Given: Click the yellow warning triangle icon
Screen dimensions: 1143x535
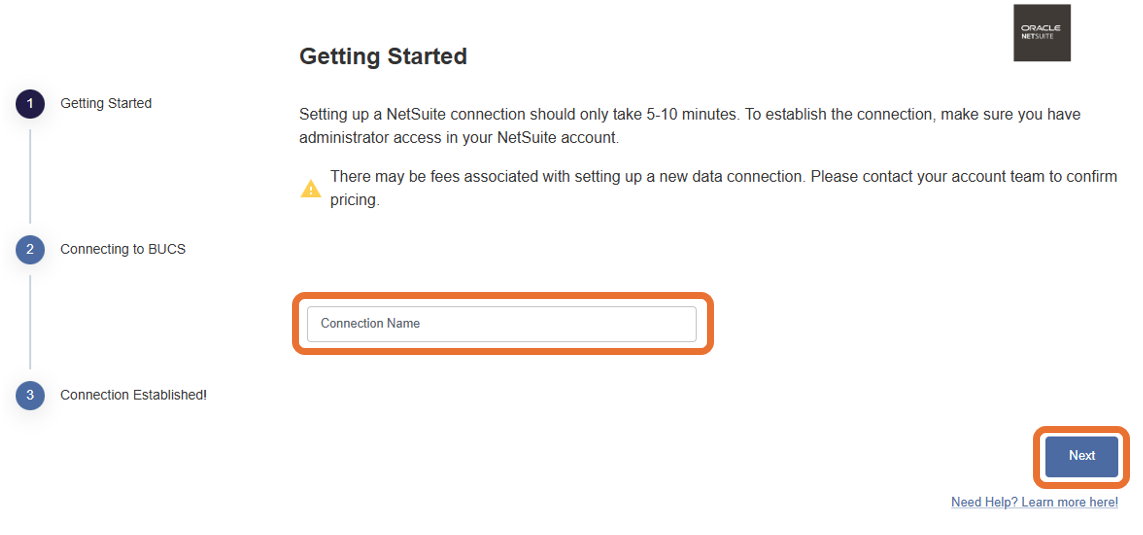Looking at the screenshot, I should pyautogui.click(x=311, y=188).
